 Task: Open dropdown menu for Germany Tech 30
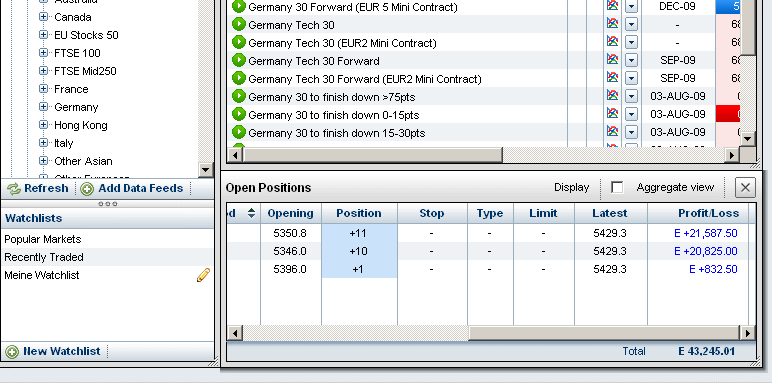point(631,25)
